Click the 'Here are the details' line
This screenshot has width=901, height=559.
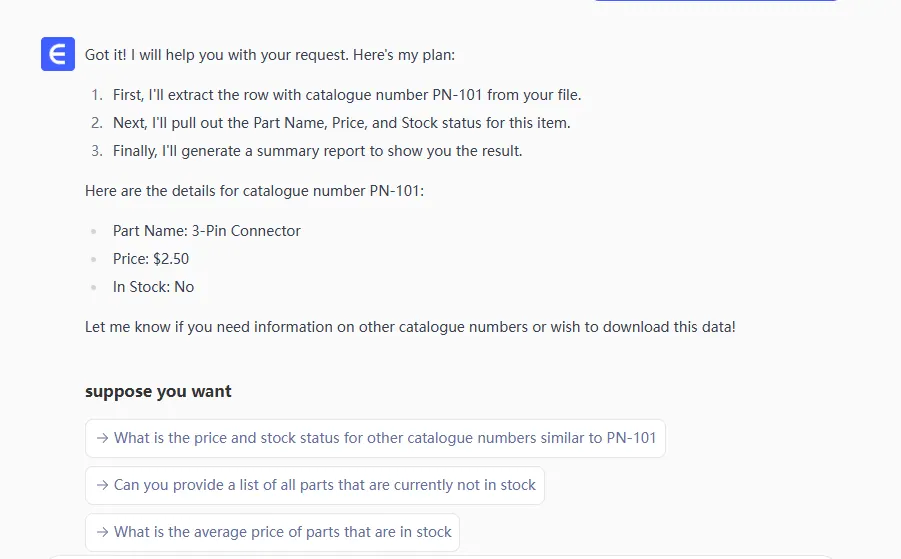tap(254, 190)
